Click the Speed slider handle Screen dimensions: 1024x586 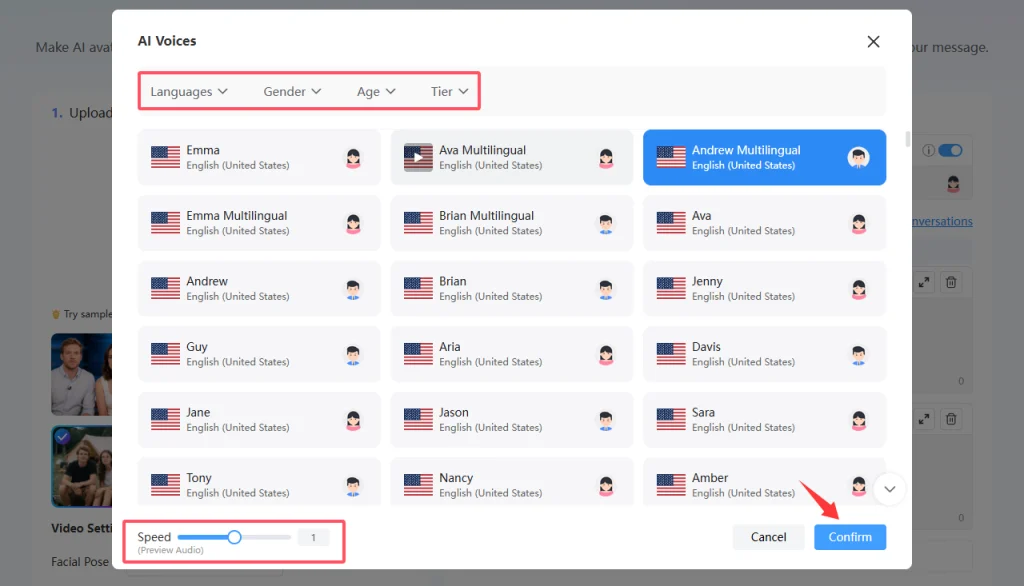pos(234,537)
